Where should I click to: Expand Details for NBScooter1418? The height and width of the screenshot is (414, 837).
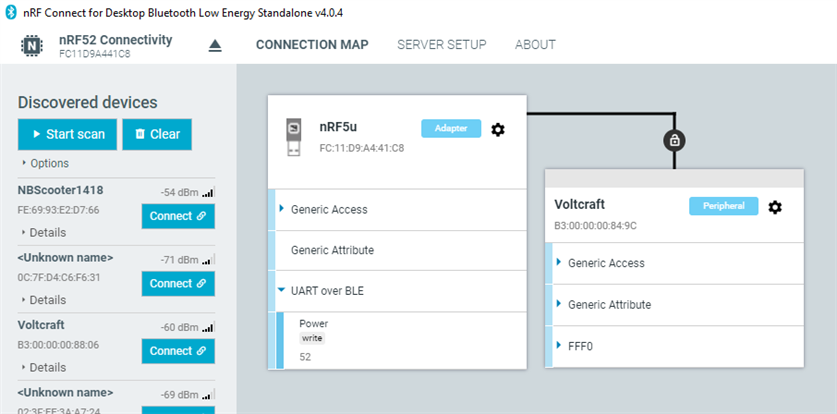pyautogui.click(x=44, y=233)
